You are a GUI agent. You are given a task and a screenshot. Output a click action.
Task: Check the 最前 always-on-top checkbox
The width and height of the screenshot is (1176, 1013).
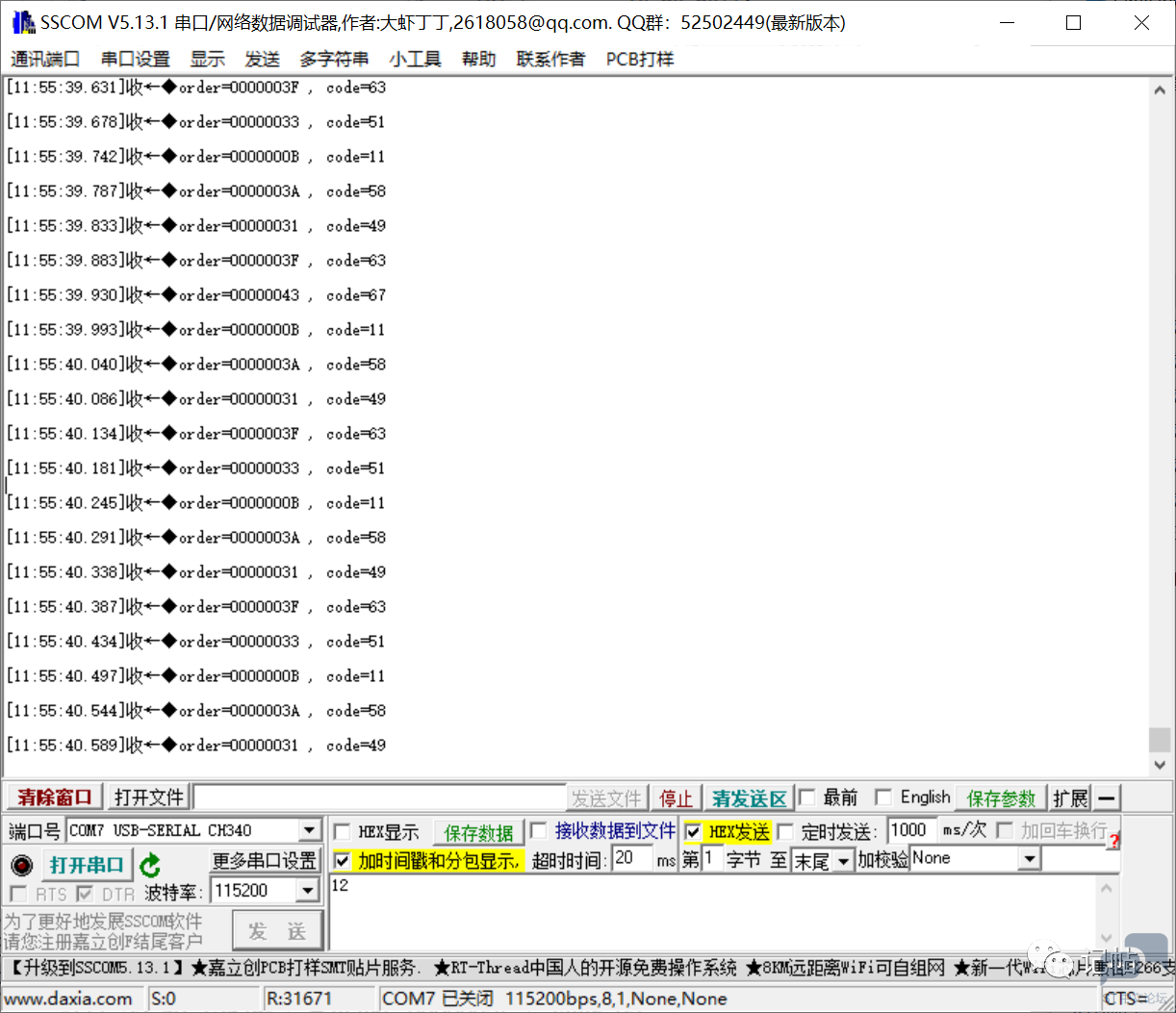807,797
